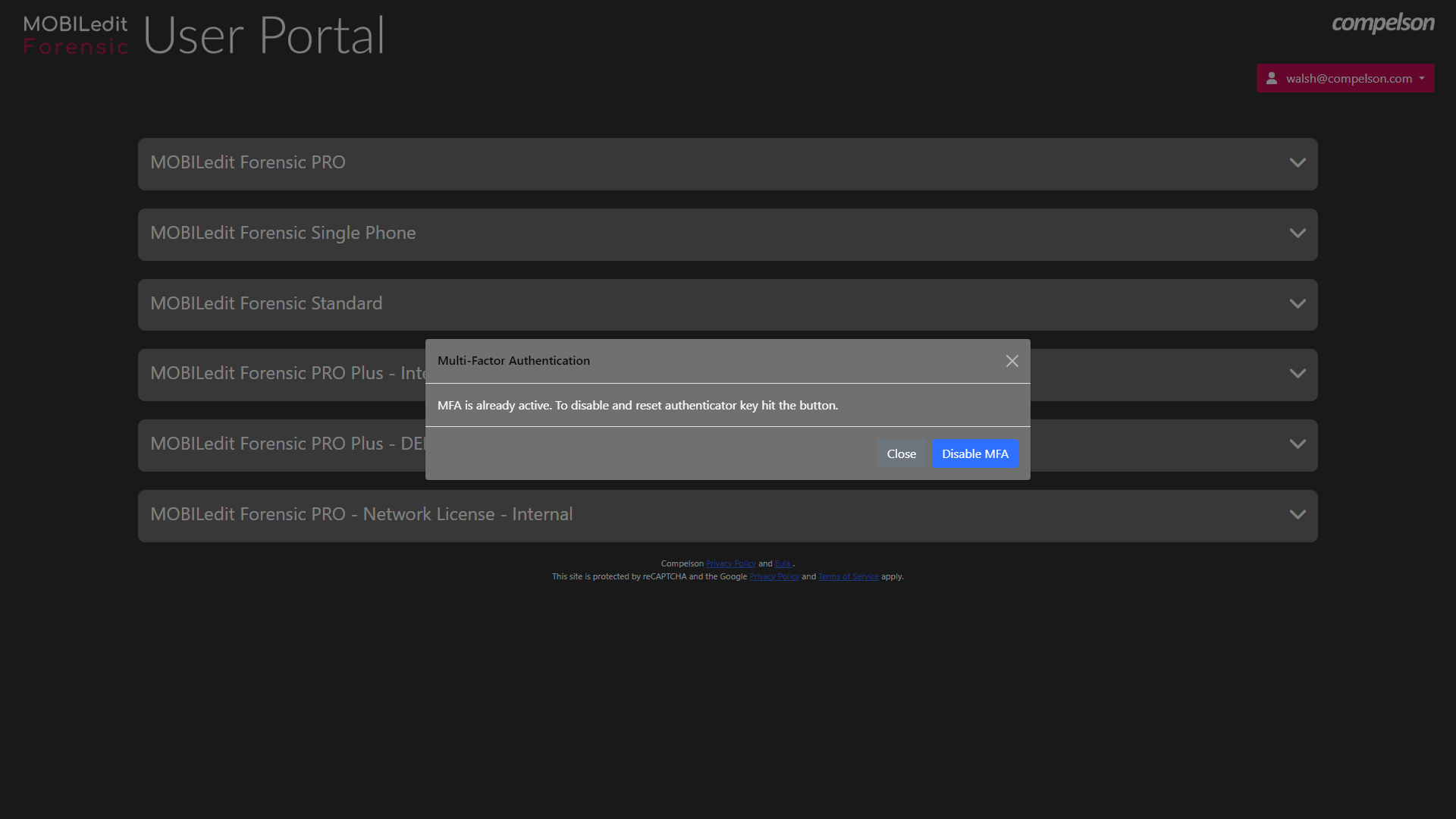Image resolution: width=1456 pixels, height=819 pixels.
Task: Click the User Portal heading
Action: 264,35
